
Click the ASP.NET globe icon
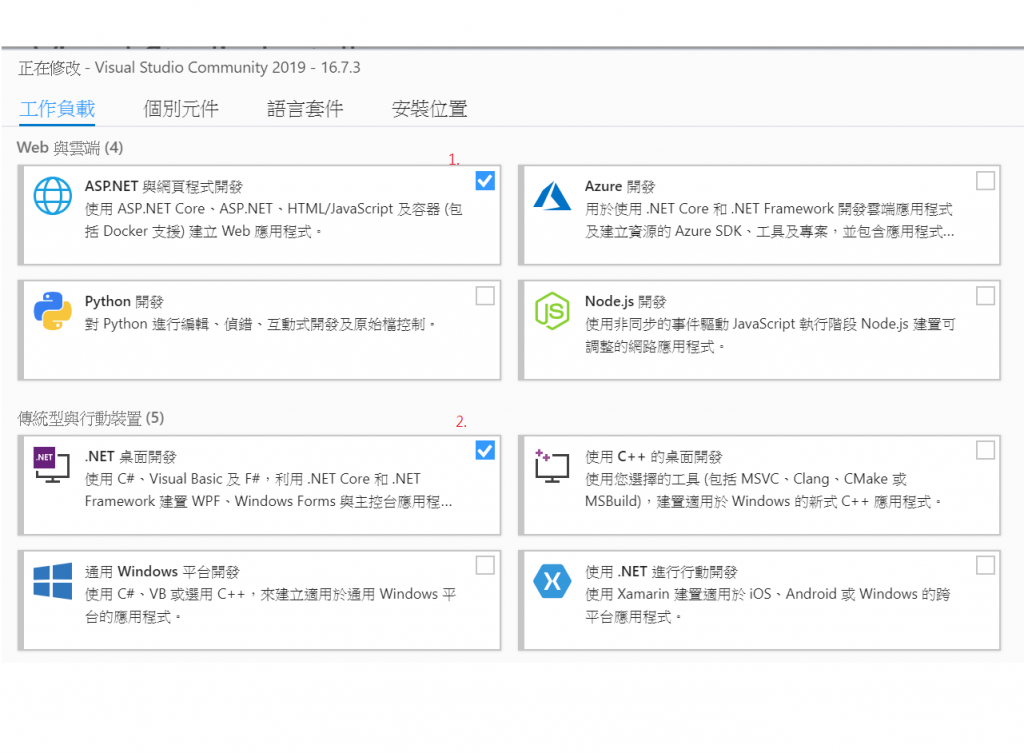click(53, 196)
